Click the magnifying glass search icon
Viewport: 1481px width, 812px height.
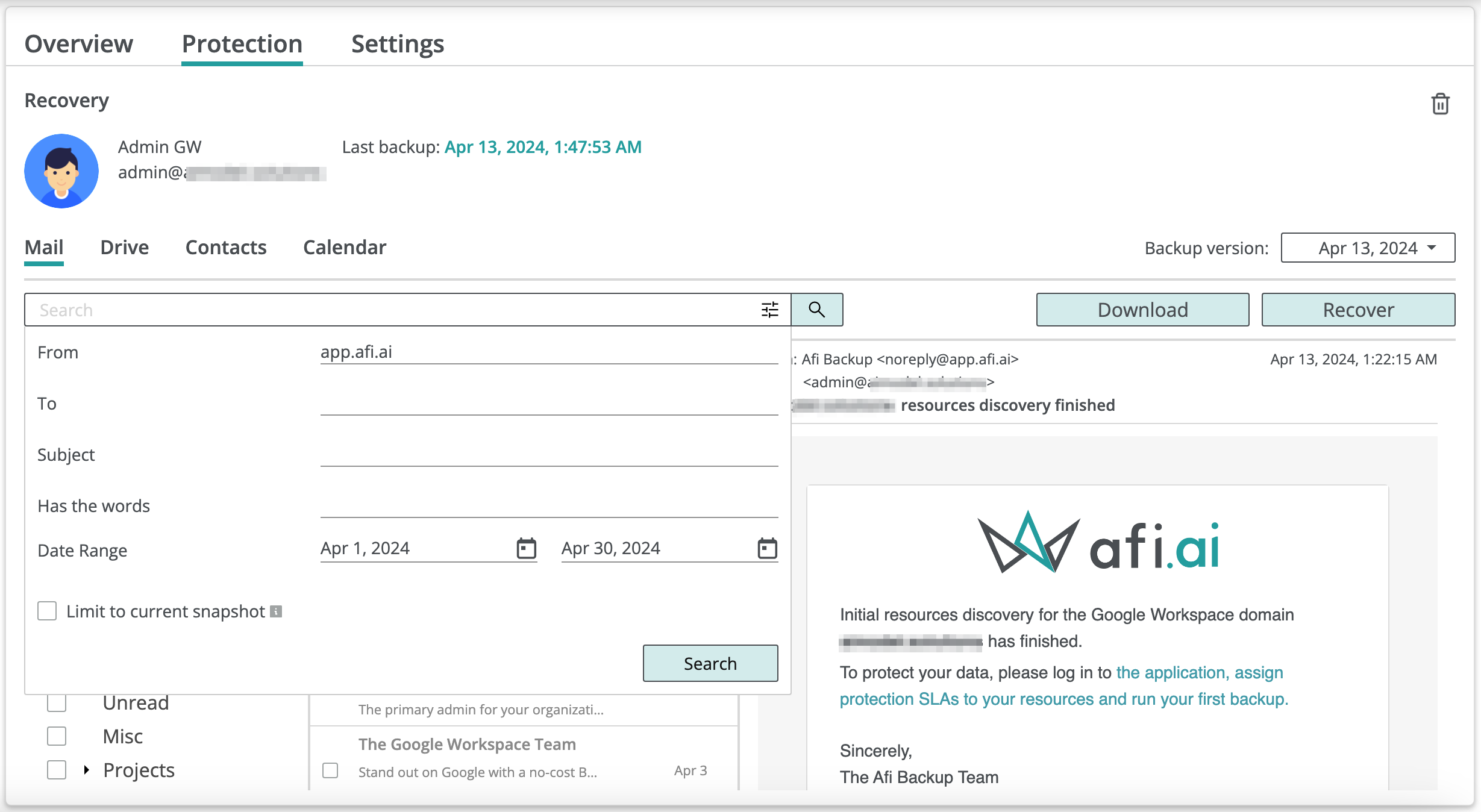click(816, 310)
